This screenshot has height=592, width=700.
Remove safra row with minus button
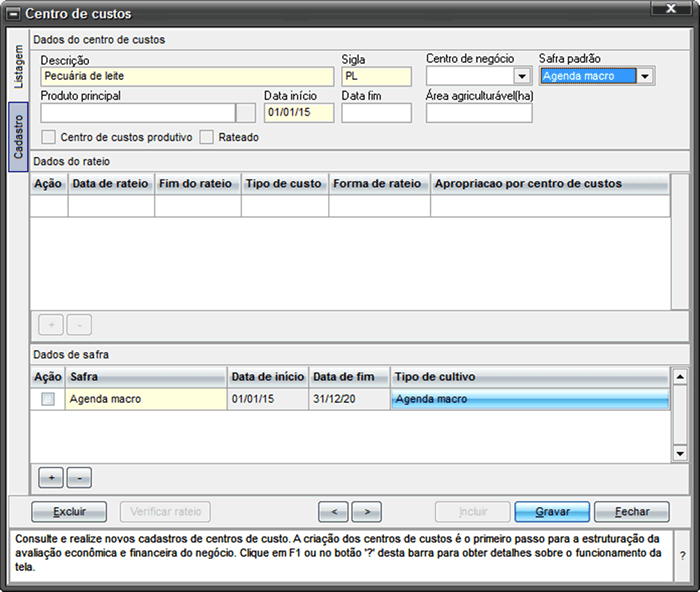click(79, 478)
